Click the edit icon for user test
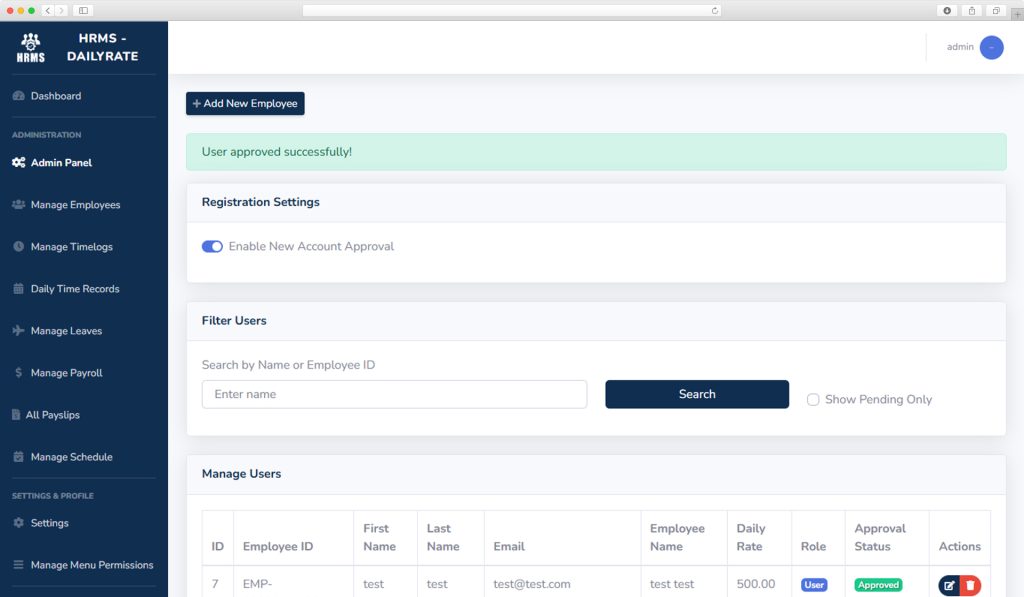The image size is (1024, 597). point(949,585)
